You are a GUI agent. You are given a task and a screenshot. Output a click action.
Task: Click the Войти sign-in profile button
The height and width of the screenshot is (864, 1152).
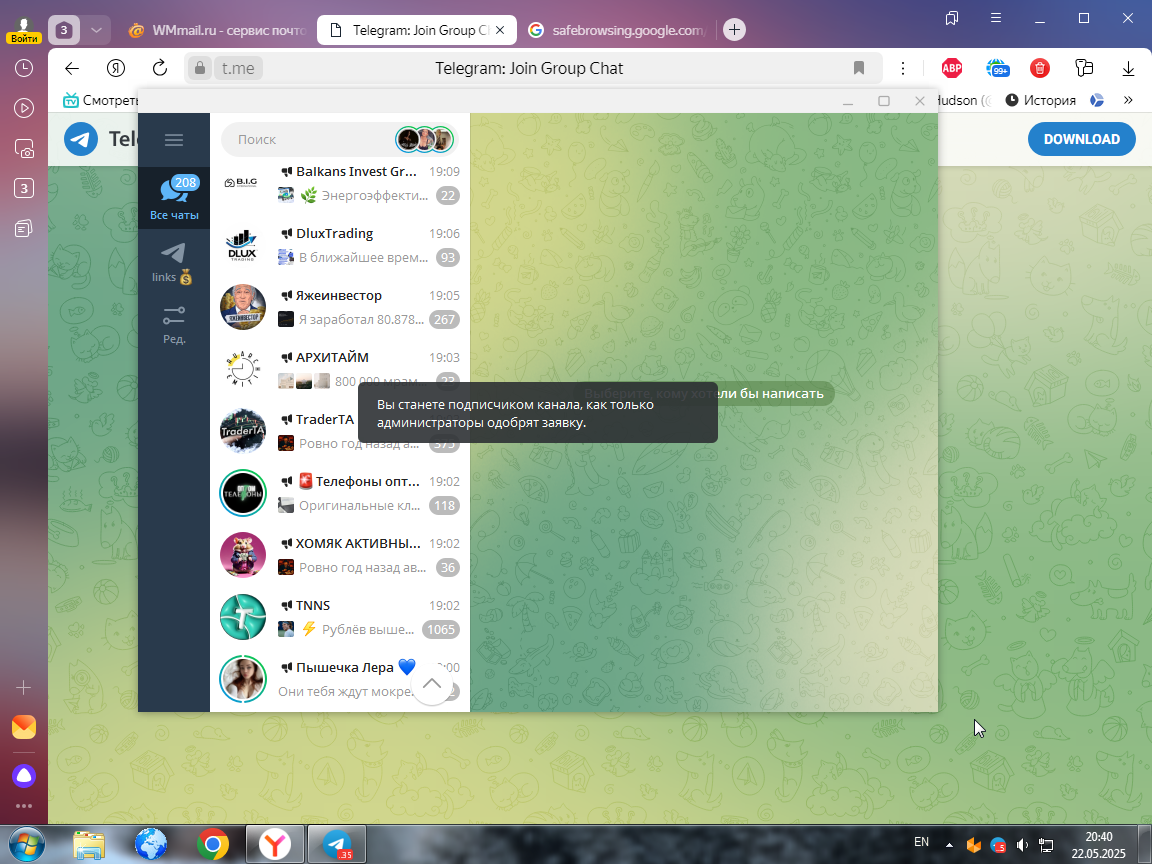24,31
